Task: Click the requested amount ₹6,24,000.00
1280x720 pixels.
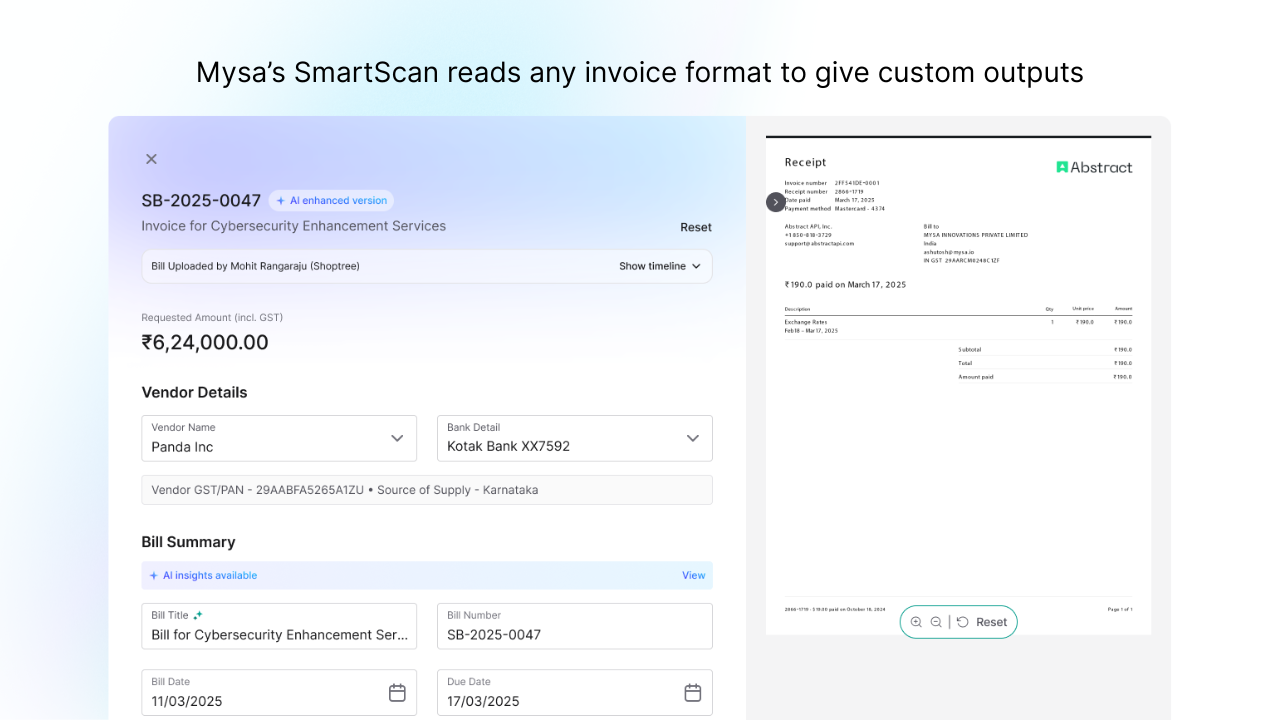Action: tap(205, 342)
